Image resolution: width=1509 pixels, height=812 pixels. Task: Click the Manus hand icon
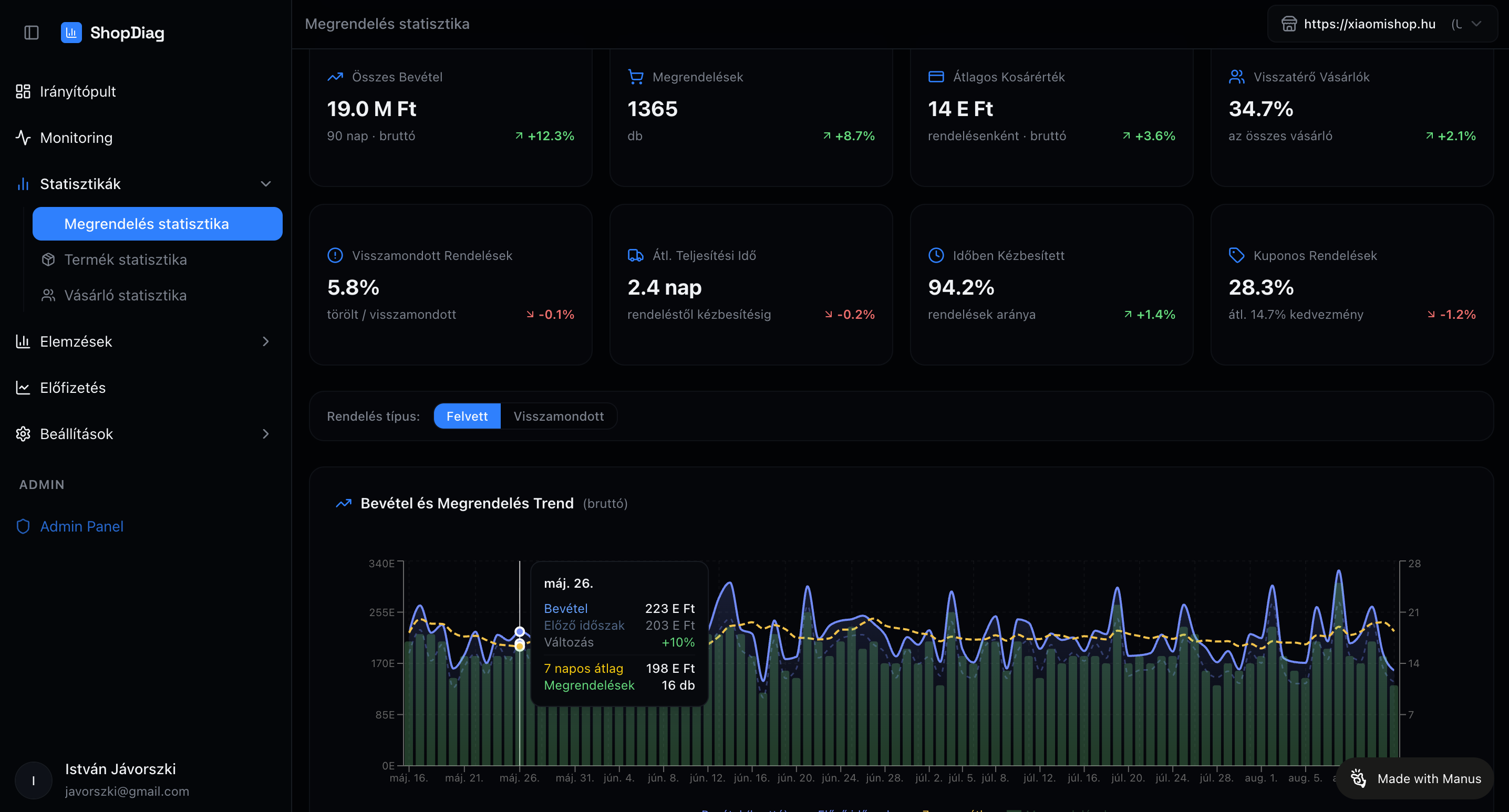click(1358, 778)
